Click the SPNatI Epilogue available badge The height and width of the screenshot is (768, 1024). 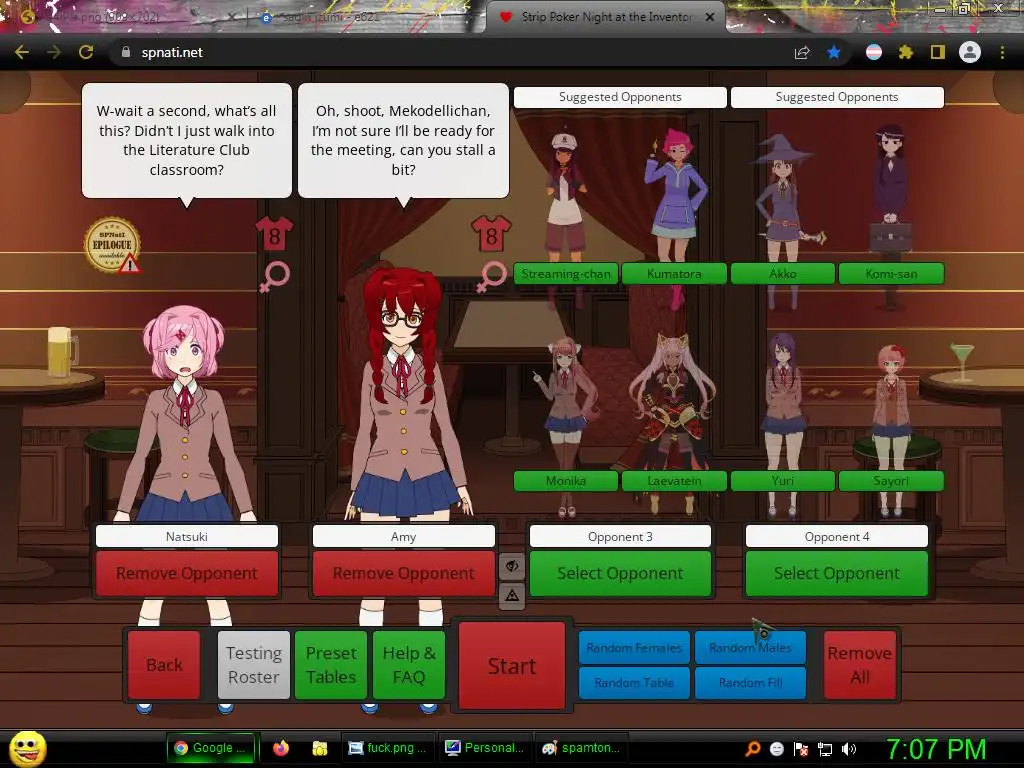point(113,245)
